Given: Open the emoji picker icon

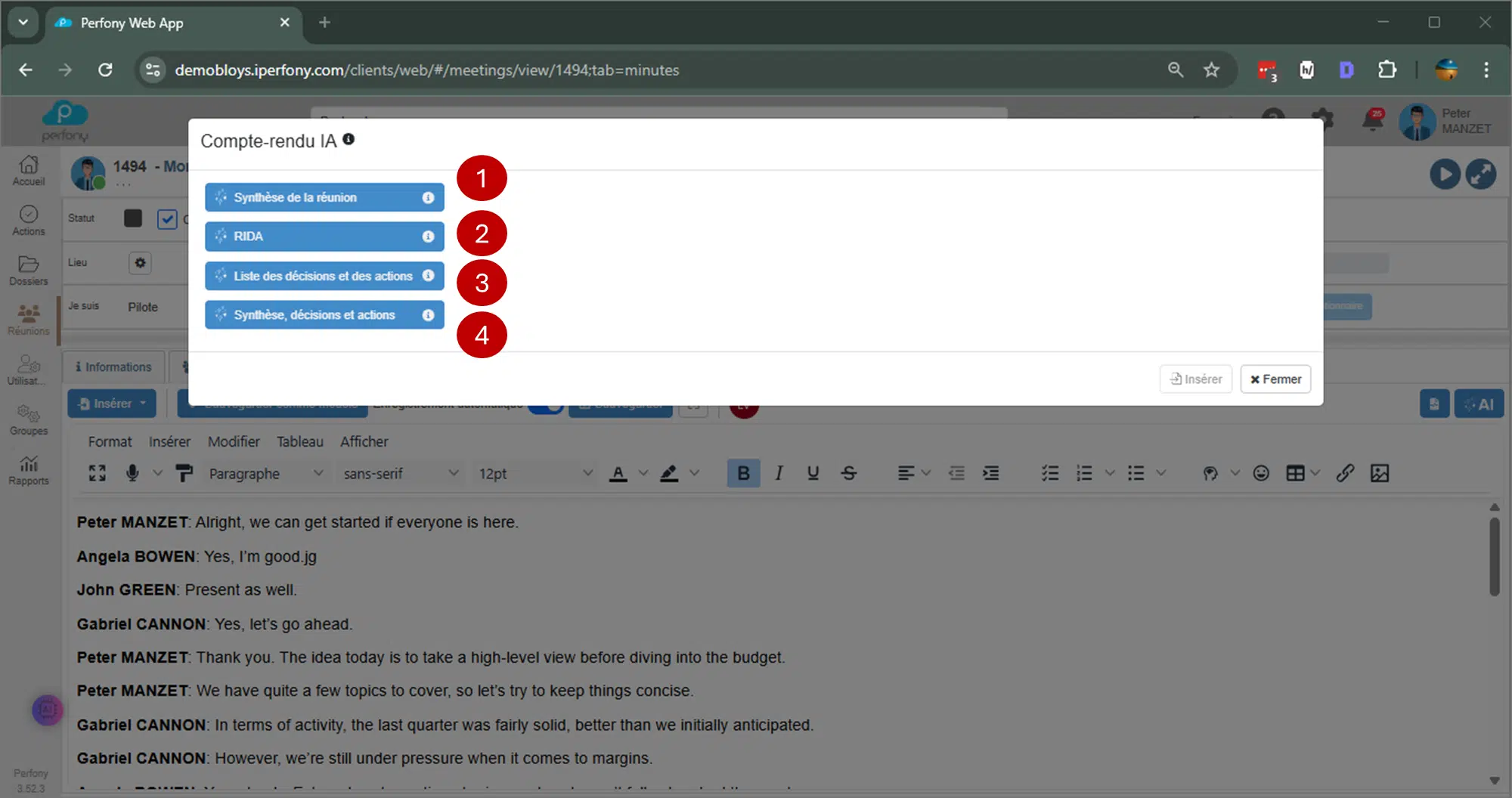Looking at the screenshot, I should 1261,473.
